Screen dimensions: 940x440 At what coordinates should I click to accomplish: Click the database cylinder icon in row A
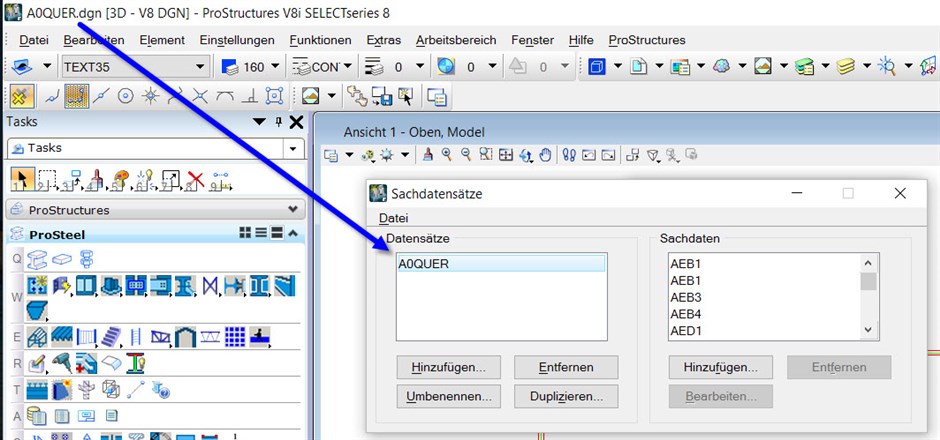click(x=37, y=415)
